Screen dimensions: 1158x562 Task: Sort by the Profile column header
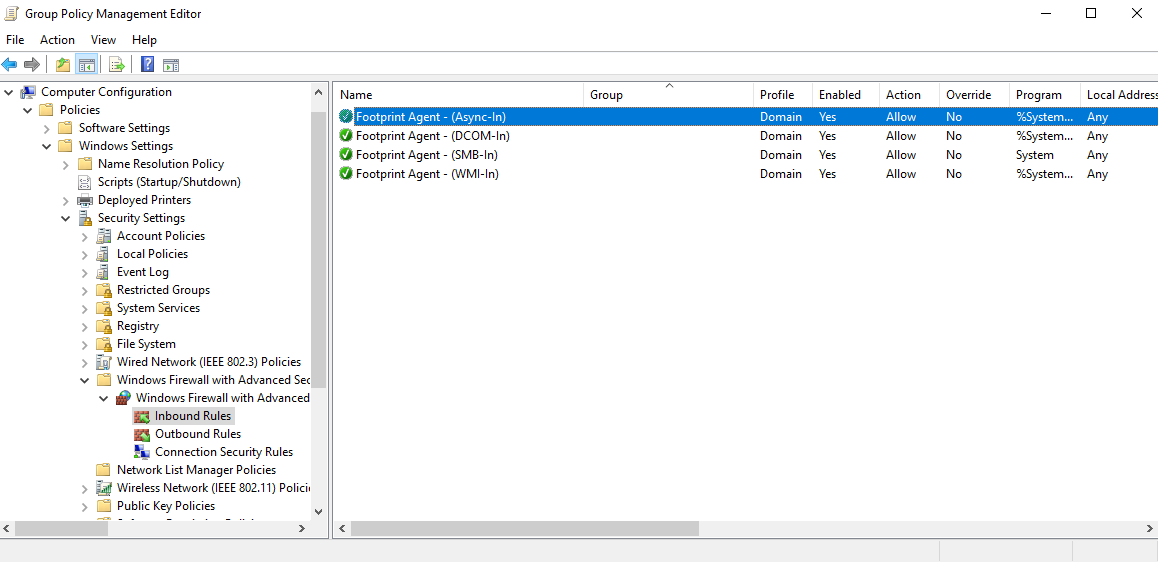pyautogui.click(x=783, y=95)
